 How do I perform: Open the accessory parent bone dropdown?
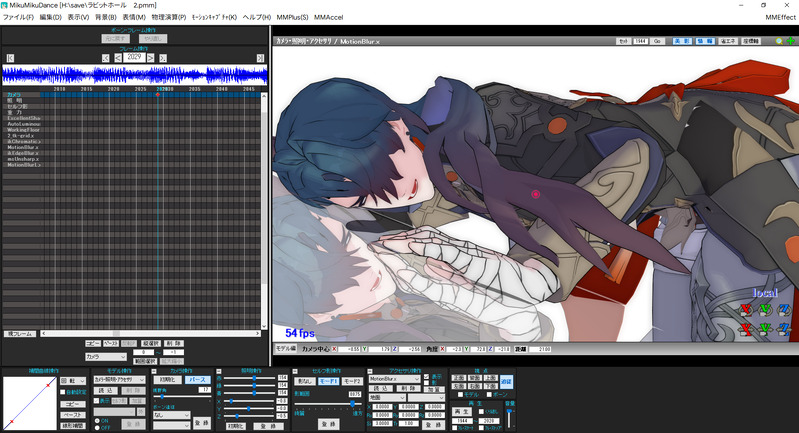427,397
